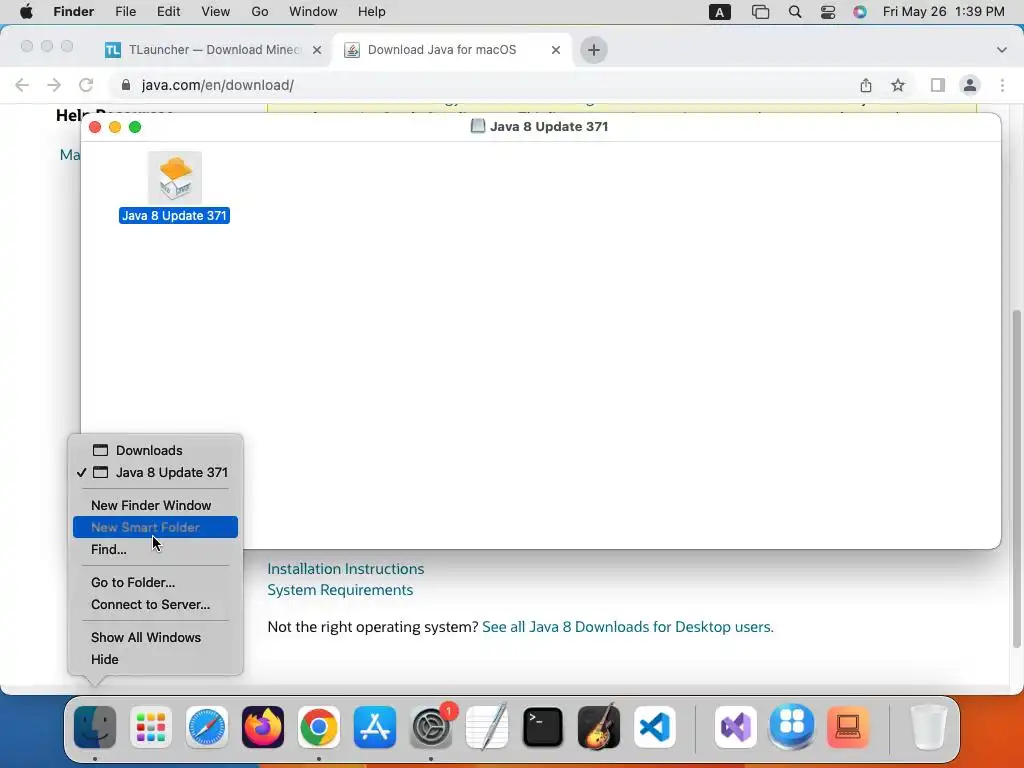Open Launchpad in the Dock
Image resolution: width=1024 pixels, height=768 pixels.
tap(151, 727)
